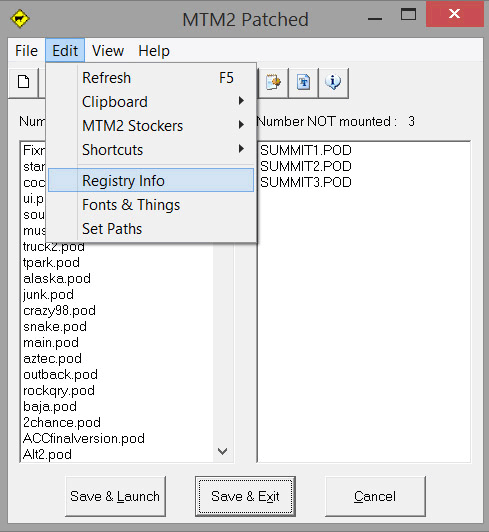Open the View menu
Viewport: 489px width, 532px height.
pos(108,51)
